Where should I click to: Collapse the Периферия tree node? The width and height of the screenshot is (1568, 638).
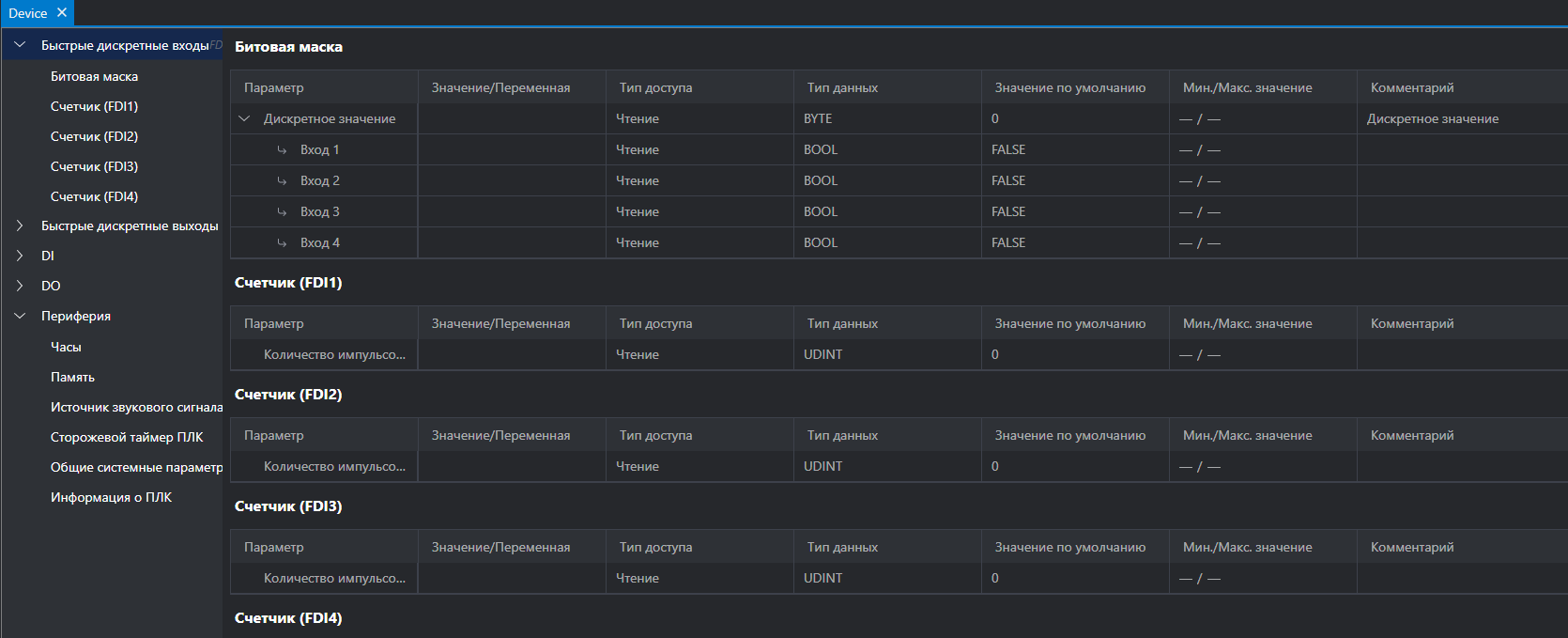point(20,316)
